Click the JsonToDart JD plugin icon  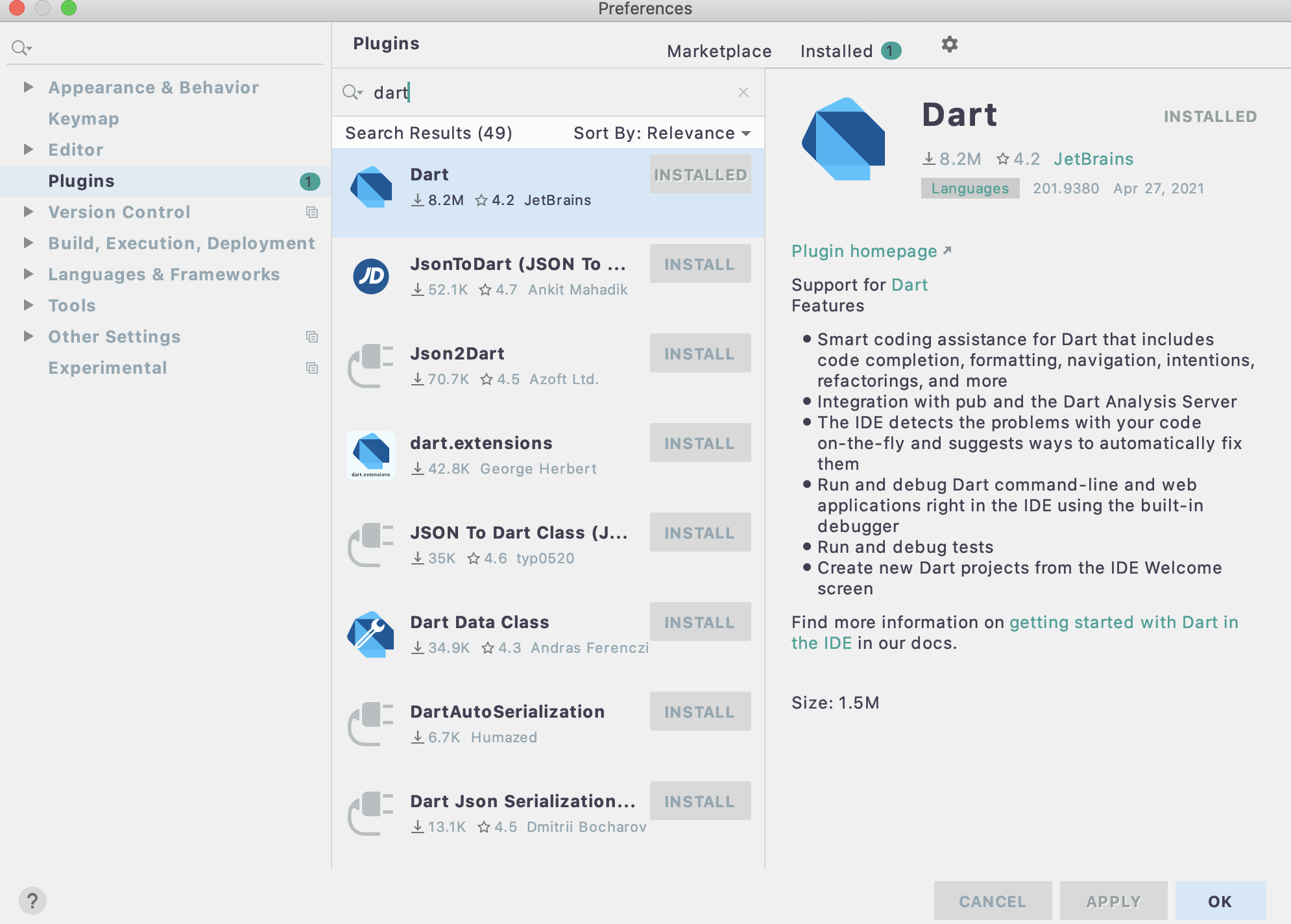click(x=371, y=276)
